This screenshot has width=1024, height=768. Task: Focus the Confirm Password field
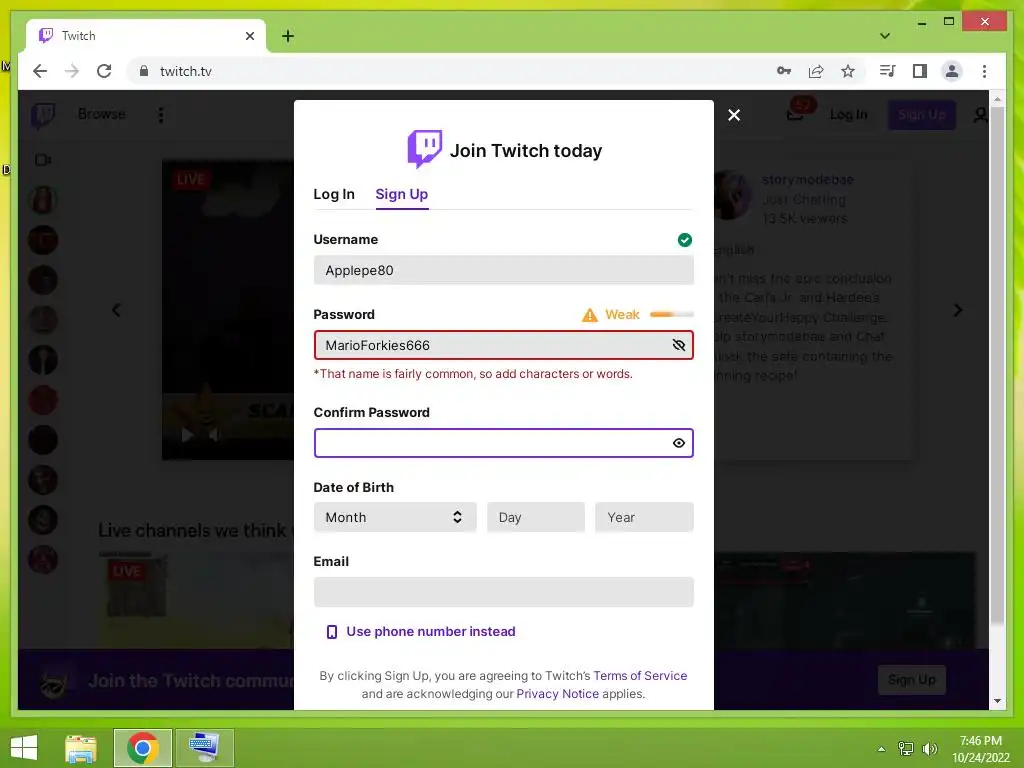504,443
